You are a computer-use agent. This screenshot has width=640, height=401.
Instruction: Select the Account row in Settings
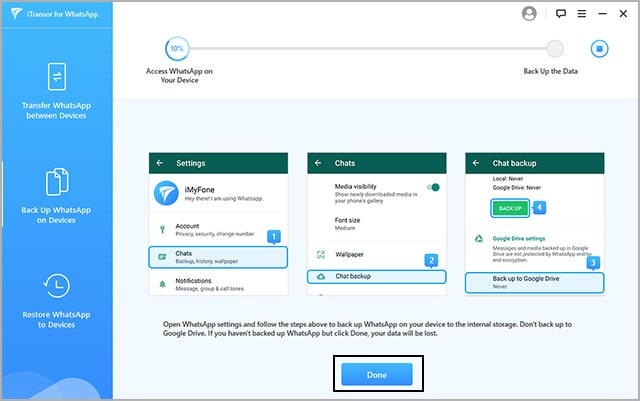point(218,229)
